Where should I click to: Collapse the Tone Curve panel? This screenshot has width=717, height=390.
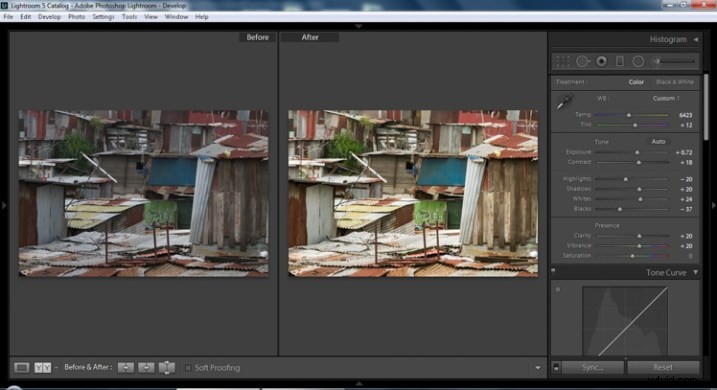tap(696, 272)
